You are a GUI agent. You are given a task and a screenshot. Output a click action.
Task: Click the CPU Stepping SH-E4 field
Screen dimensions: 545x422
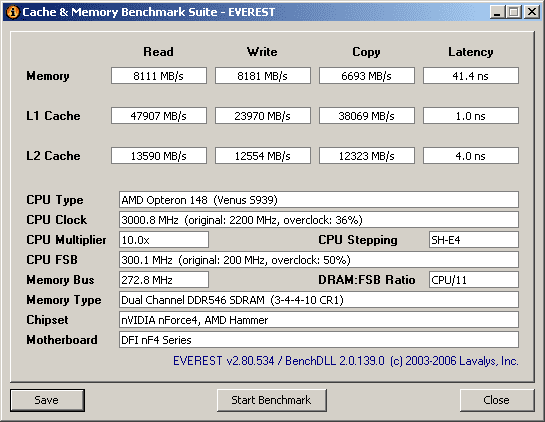[474, 240]
